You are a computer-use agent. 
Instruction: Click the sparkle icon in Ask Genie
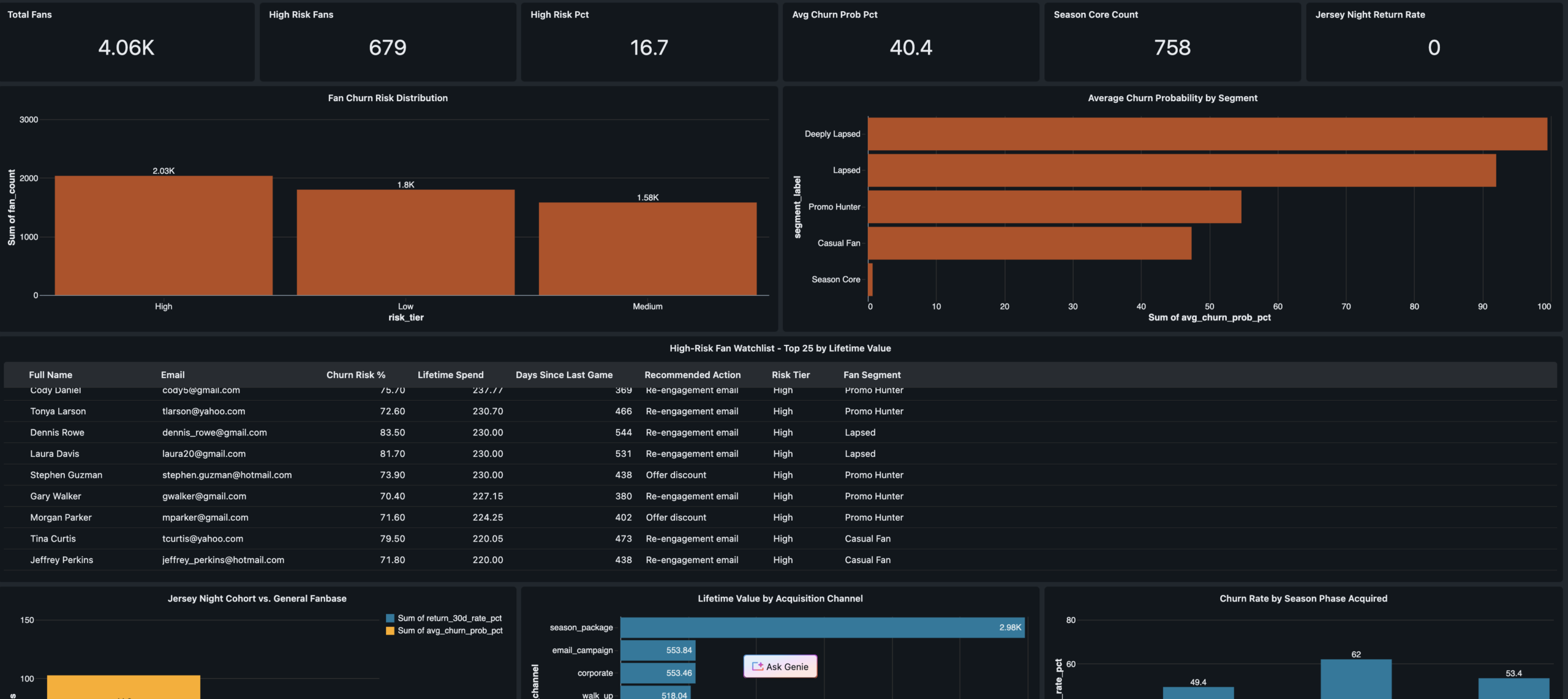pos(758,667)
